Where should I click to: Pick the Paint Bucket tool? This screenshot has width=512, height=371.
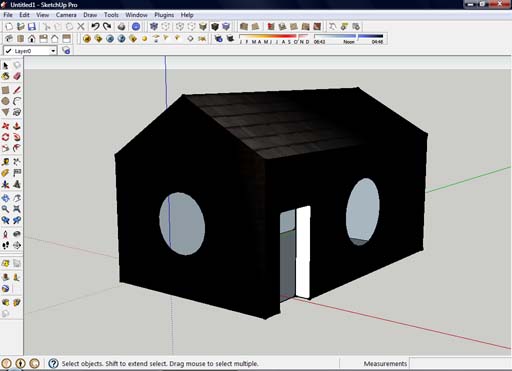[5, 76]
